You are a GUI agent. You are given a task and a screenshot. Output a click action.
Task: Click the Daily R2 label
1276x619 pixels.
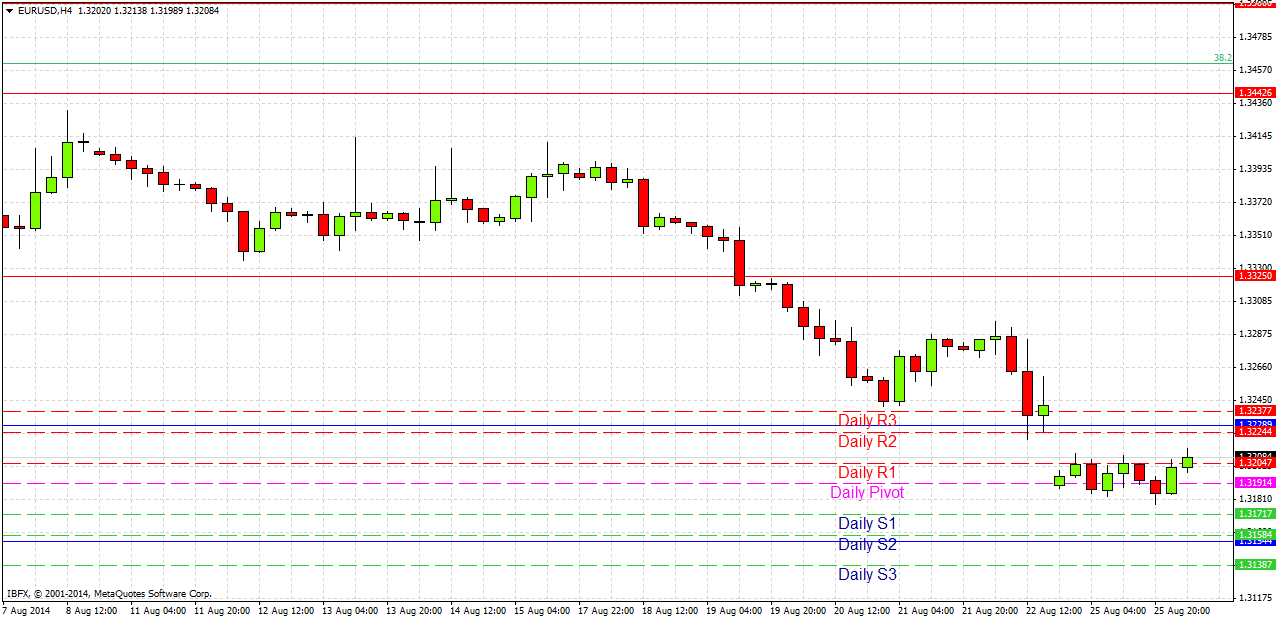click(866, 441)
